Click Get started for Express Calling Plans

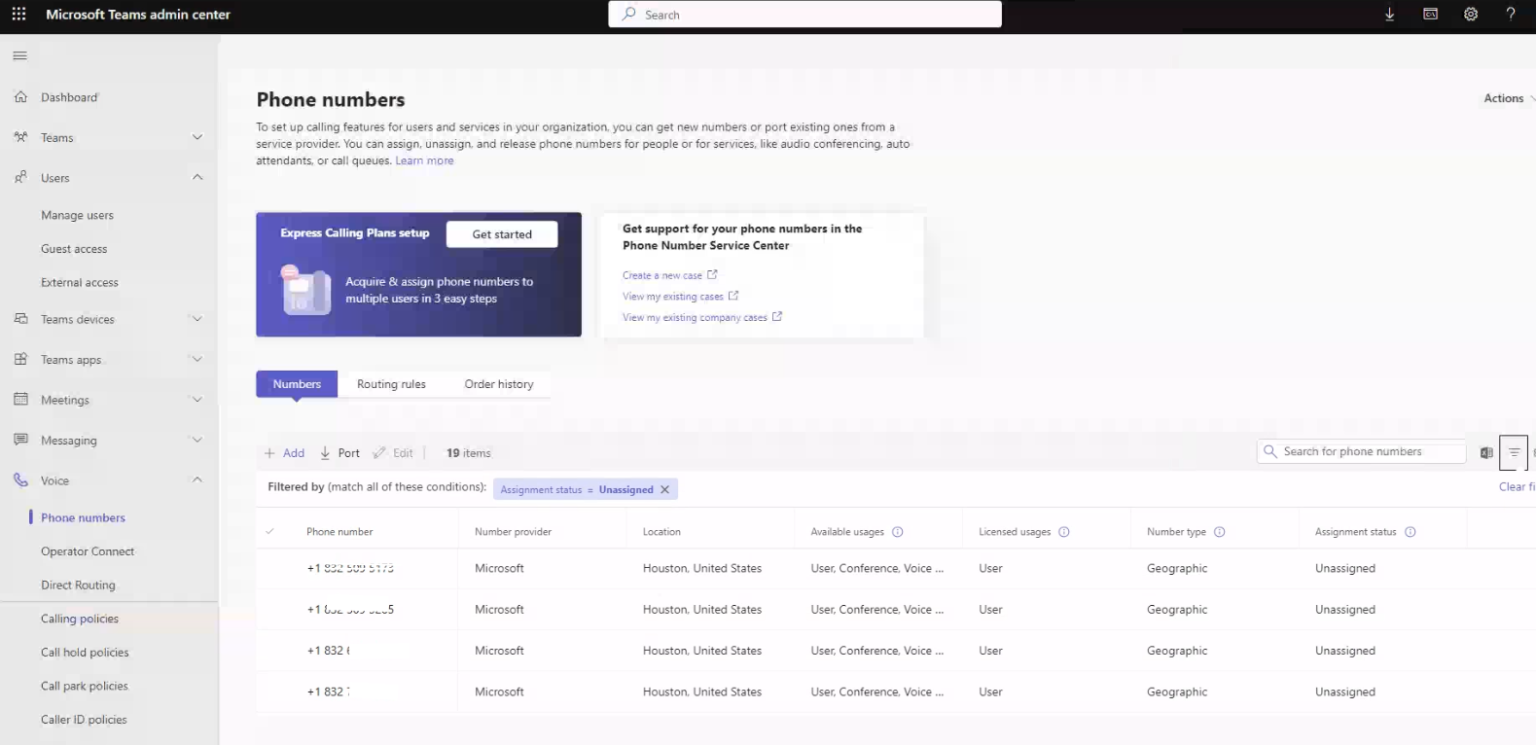pyautogui.click(x=501, y=234)
